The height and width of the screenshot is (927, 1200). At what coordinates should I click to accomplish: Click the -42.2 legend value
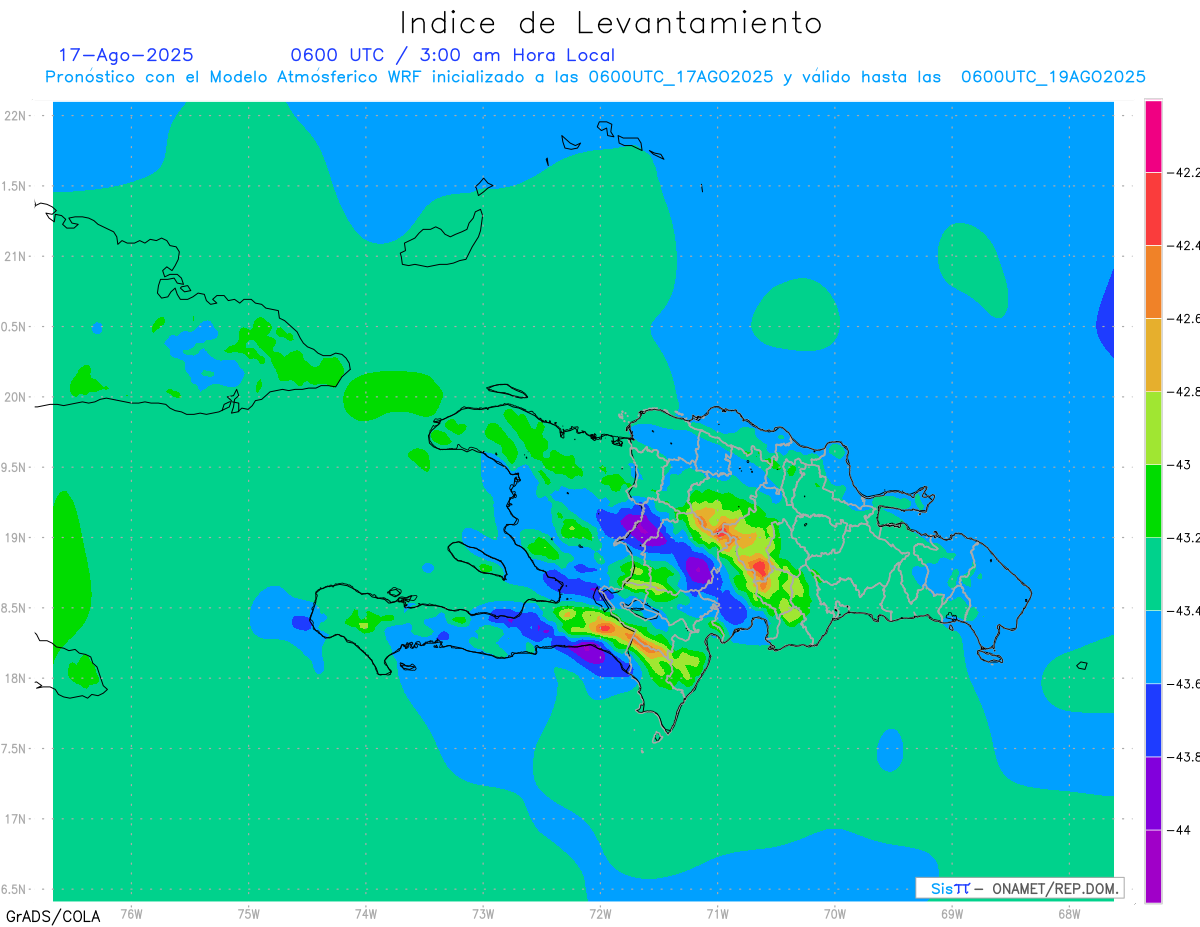[x=1183, y=173]
